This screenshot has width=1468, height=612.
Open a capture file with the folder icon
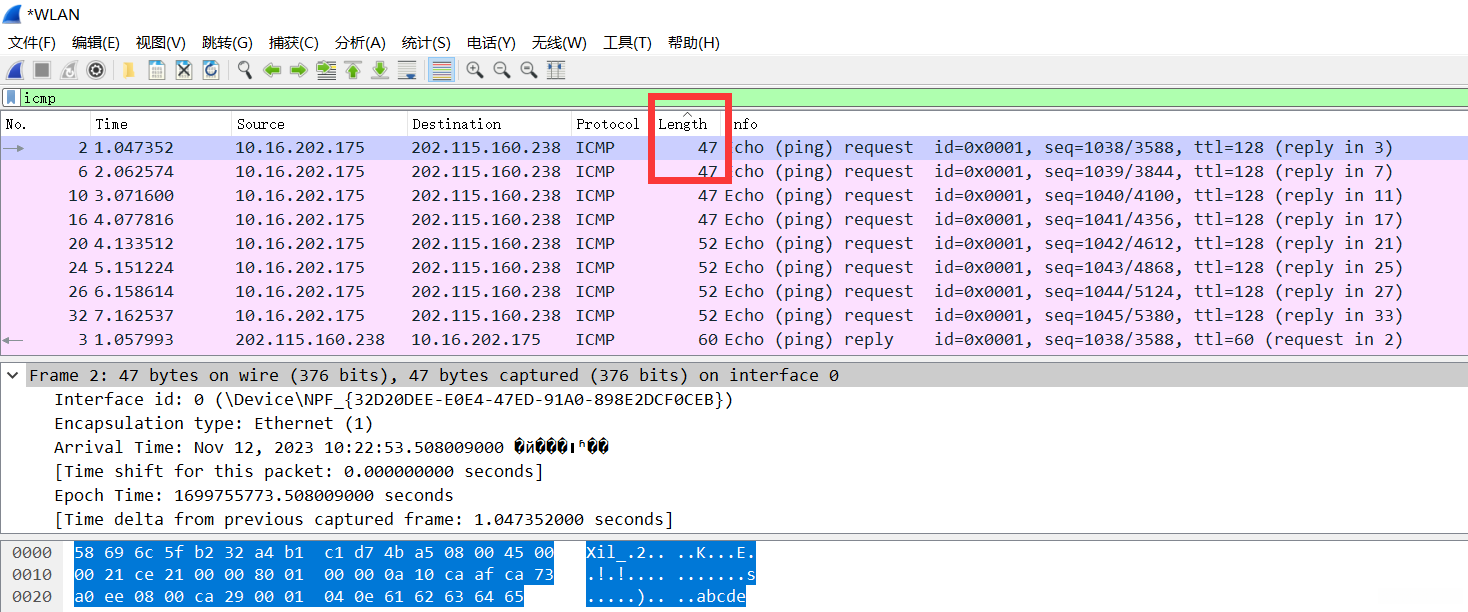pyautogui.click(x=129, y=70)
